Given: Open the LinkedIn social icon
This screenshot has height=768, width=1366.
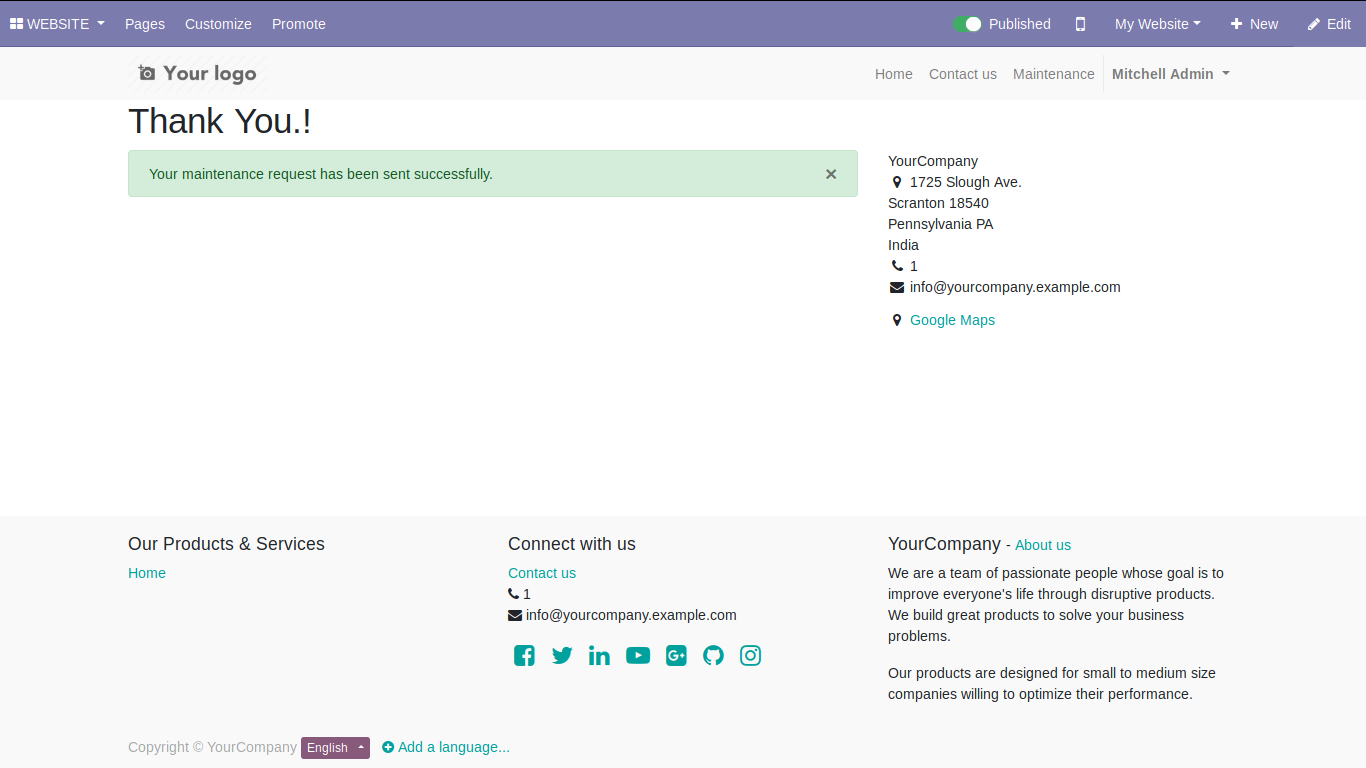Looking at the screenshot, I should (x=599, y=655).
